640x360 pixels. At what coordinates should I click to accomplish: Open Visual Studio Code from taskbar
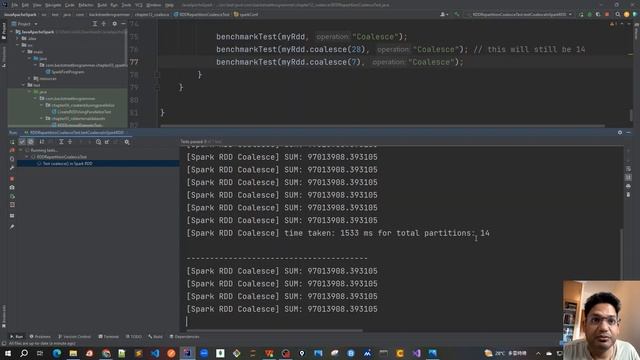(155, 353)
